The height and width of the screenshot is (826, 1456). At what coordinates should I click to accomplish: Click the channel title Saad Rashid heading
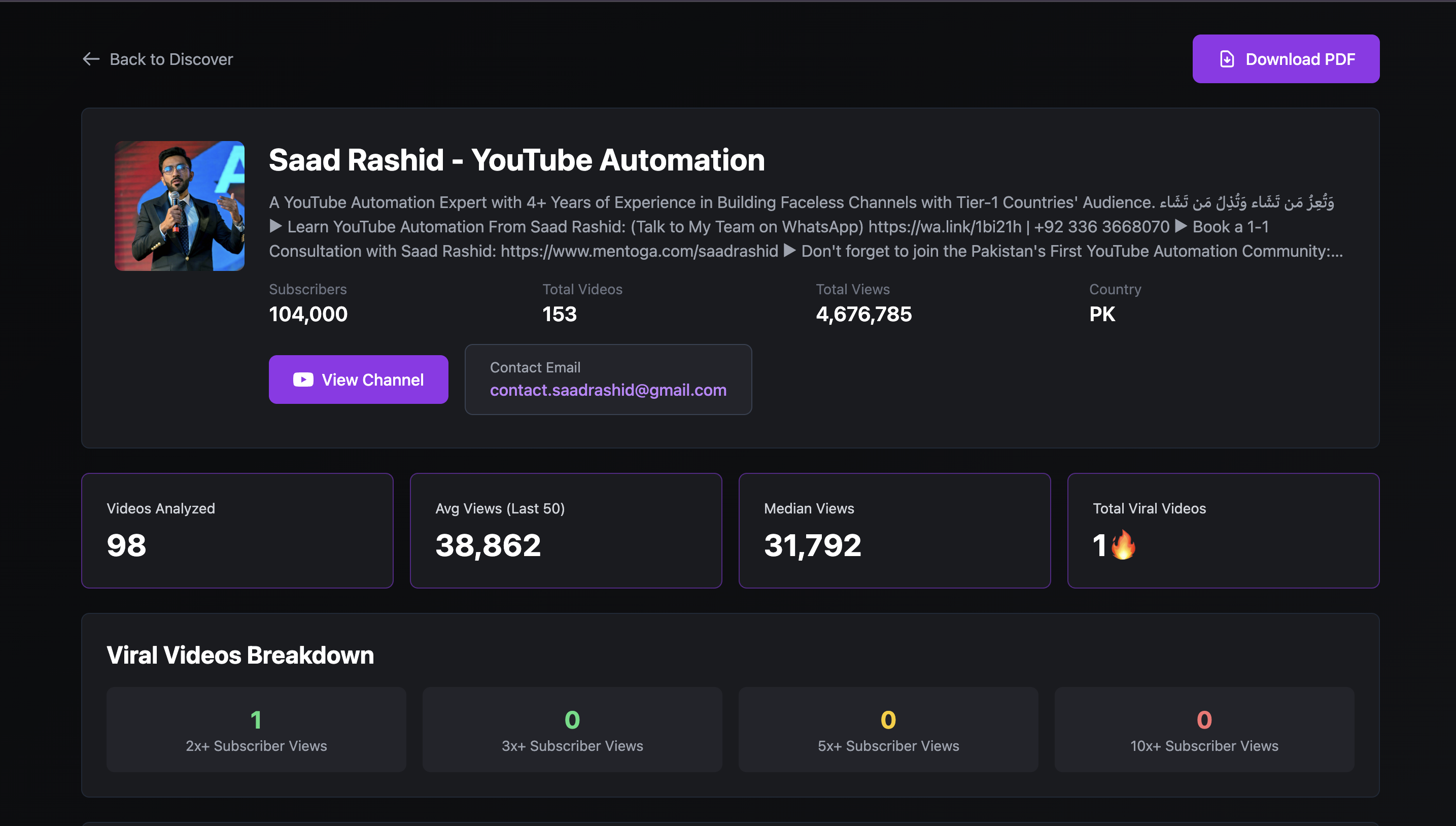516,160
